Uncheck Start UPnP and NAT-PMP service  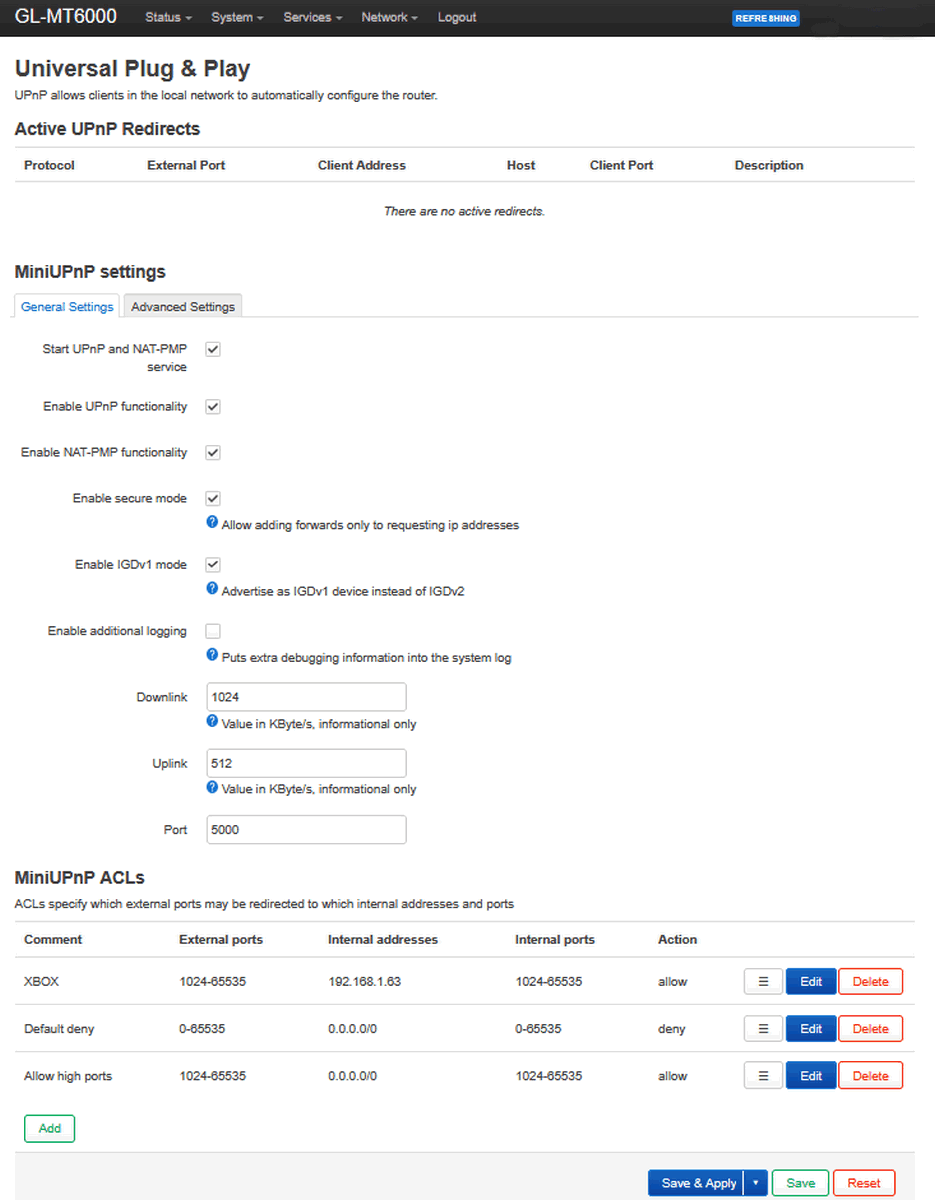tap(213, 350)
